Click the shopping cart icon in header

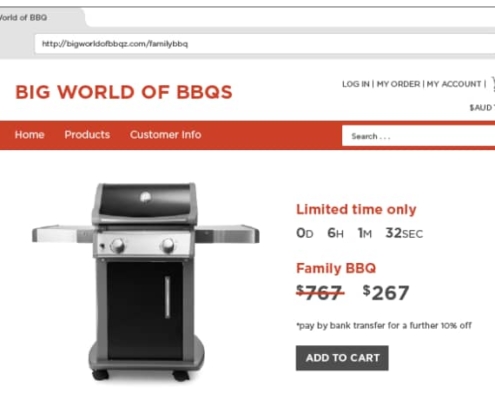coord(493,84)
